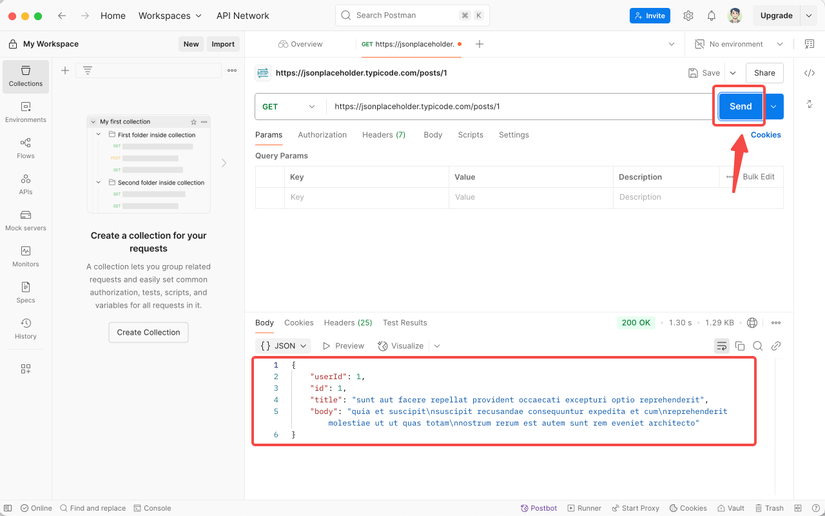Search within the response body
This screenshot has width=825, height=516.
click(758, 346)
